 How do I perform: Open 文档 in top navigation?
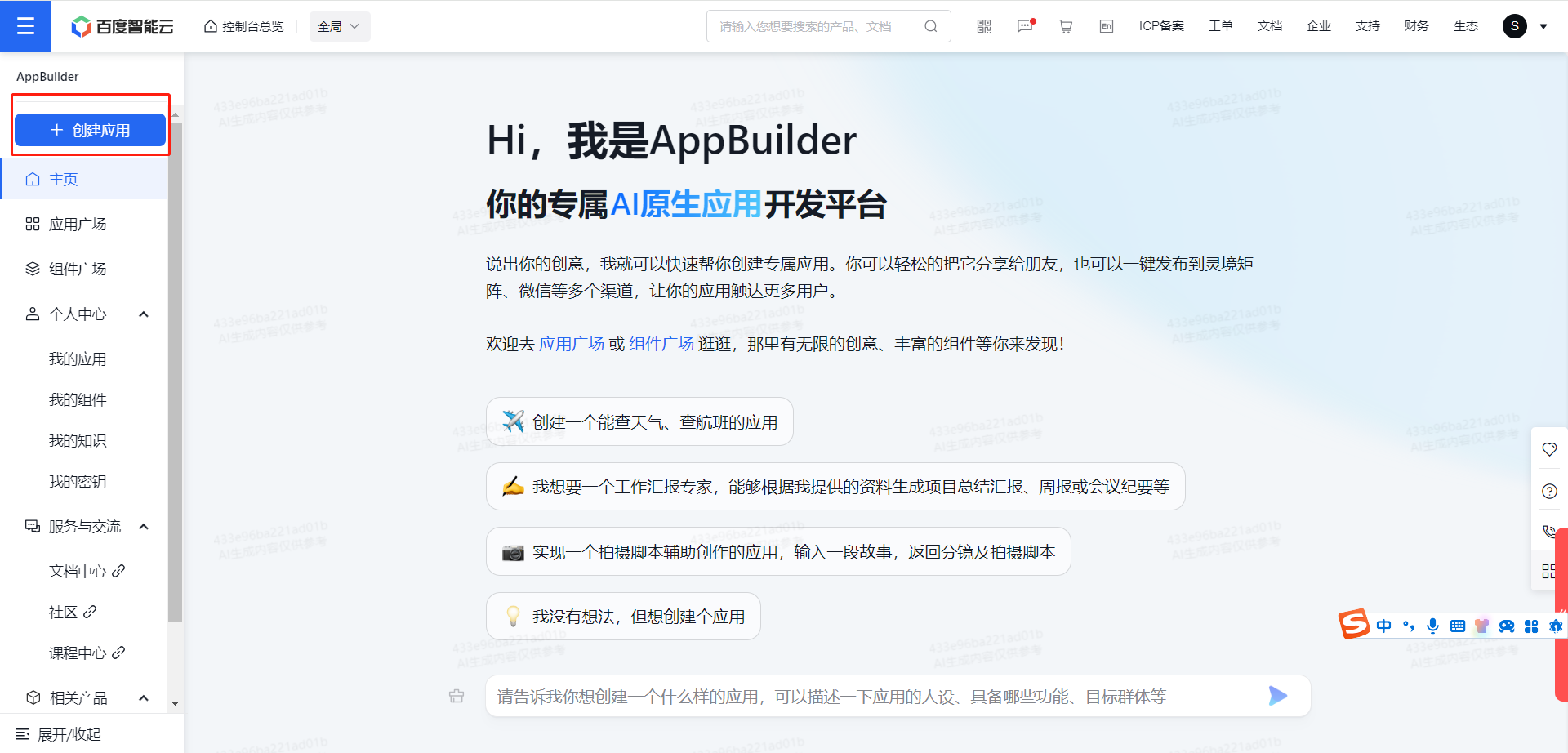pyautogui.click(x=1270, y=26)
